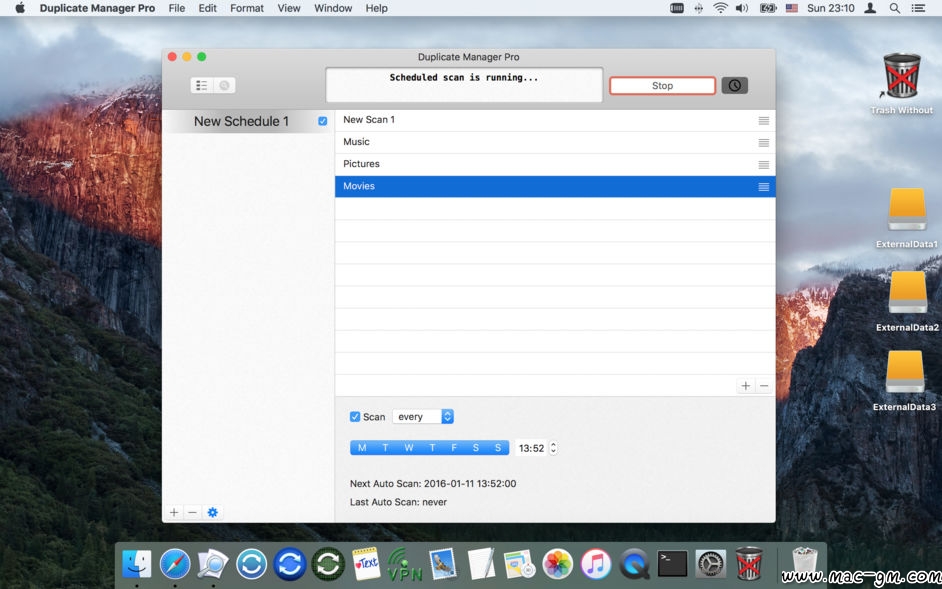Select the Music scan row
Screen dimensions: 942x589
pos(555,142)
